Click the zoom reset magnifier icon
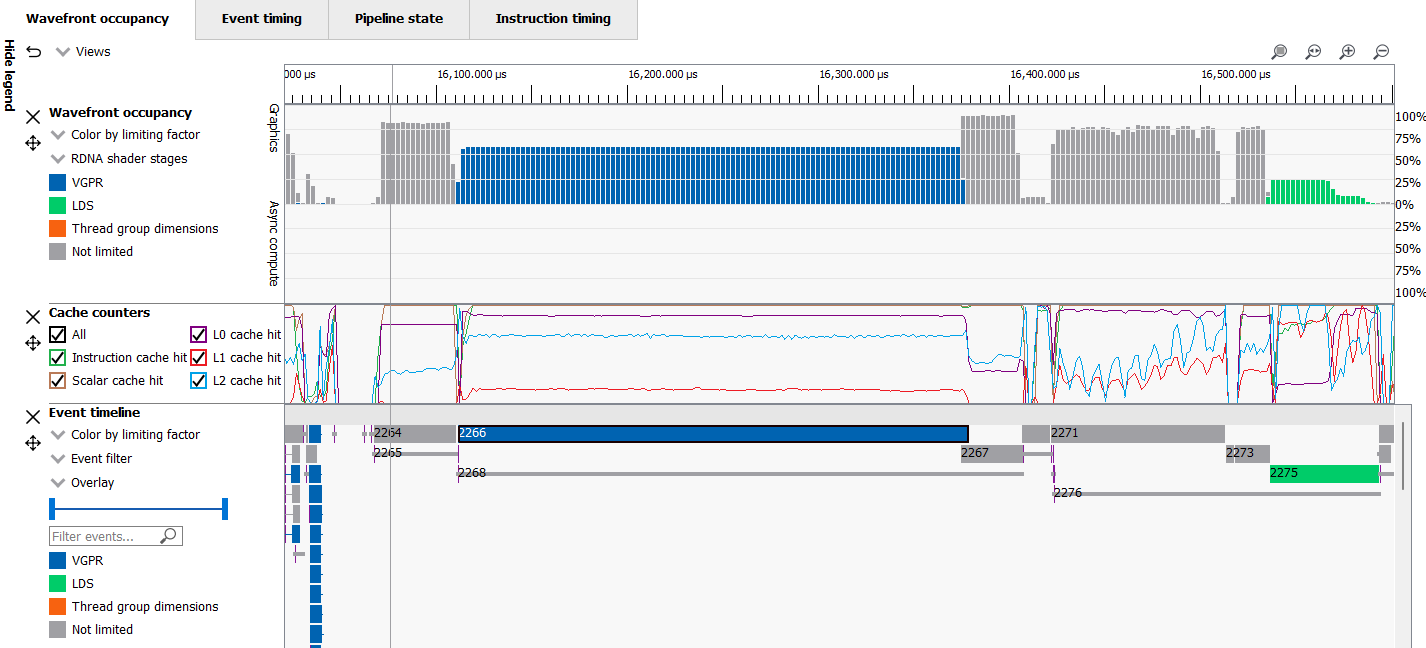 [1314, 52]
